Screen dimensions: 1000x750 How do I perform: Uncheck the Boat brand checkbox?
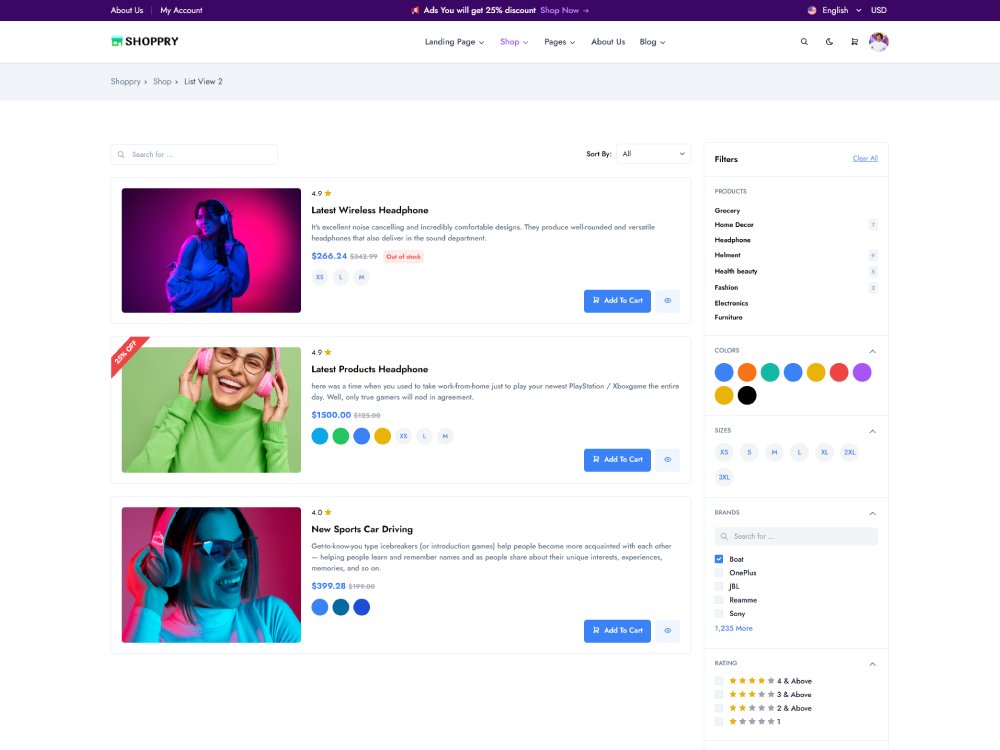click(719, 559)
